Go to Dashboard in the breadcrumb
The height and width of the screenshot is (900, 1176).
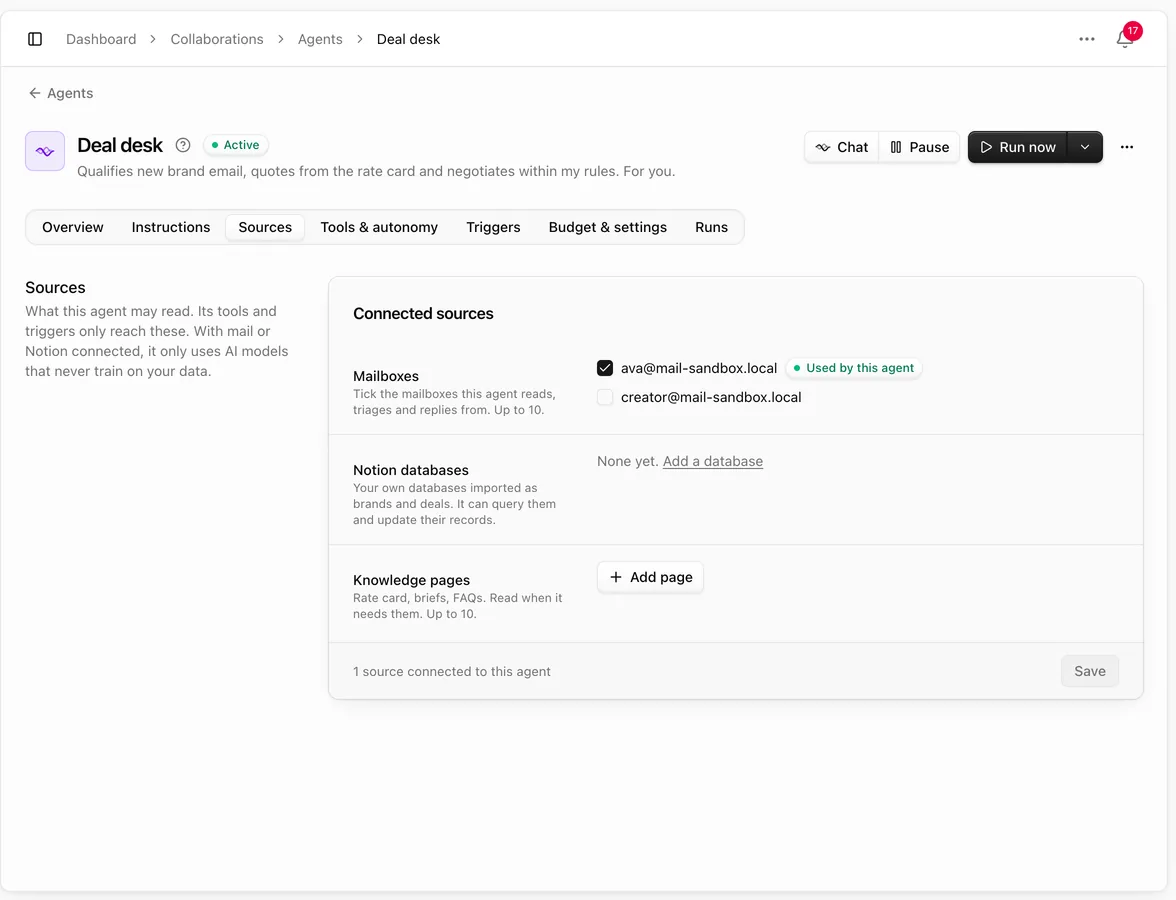(101, 39)
